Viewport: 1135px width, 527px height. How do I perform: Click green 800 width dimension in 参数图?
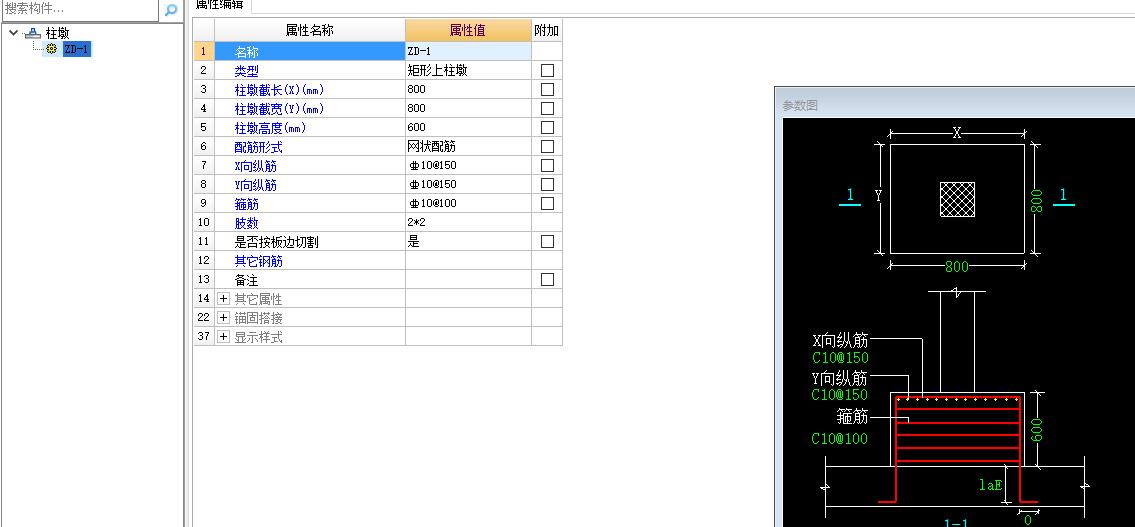coord(957,267)
